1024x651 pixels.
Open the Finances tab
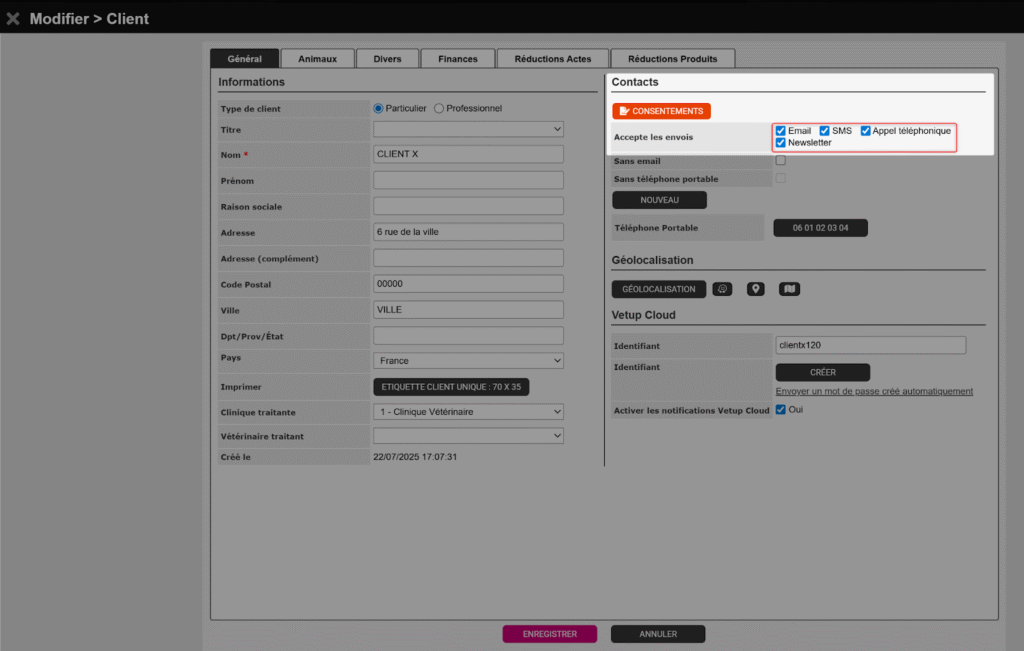(x=457, y=59)
